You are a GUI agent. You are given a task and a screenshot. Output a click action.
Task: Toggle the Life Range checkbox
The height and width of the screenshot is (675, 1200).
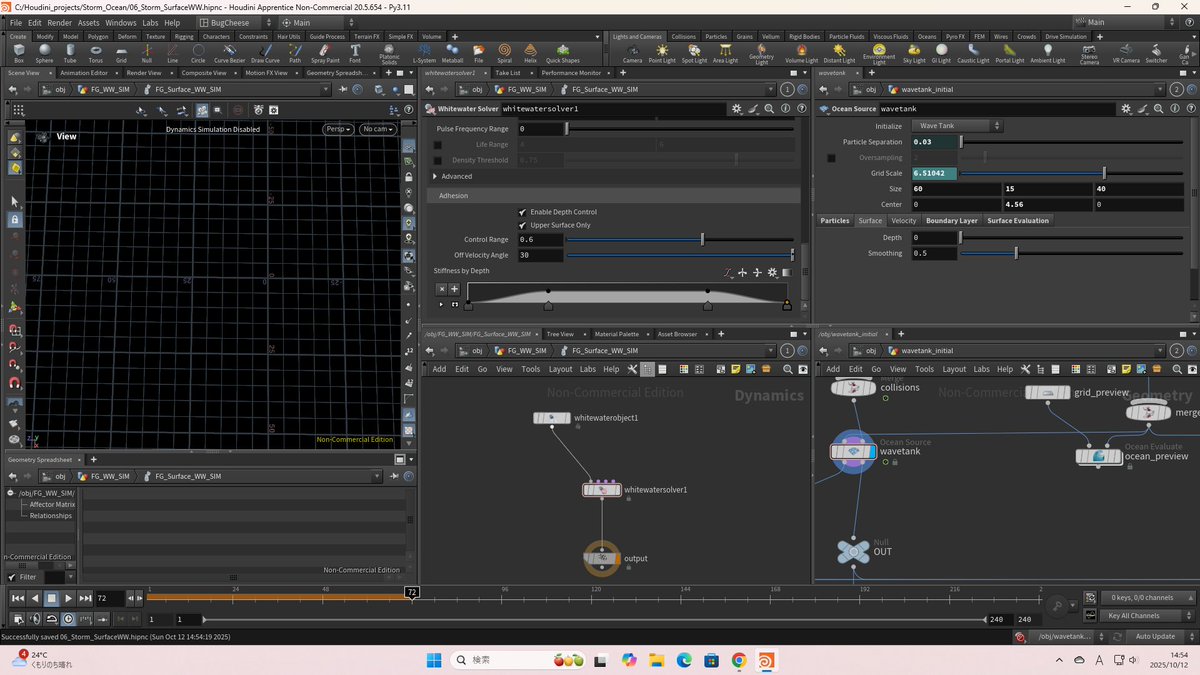[x=437, y=145]
